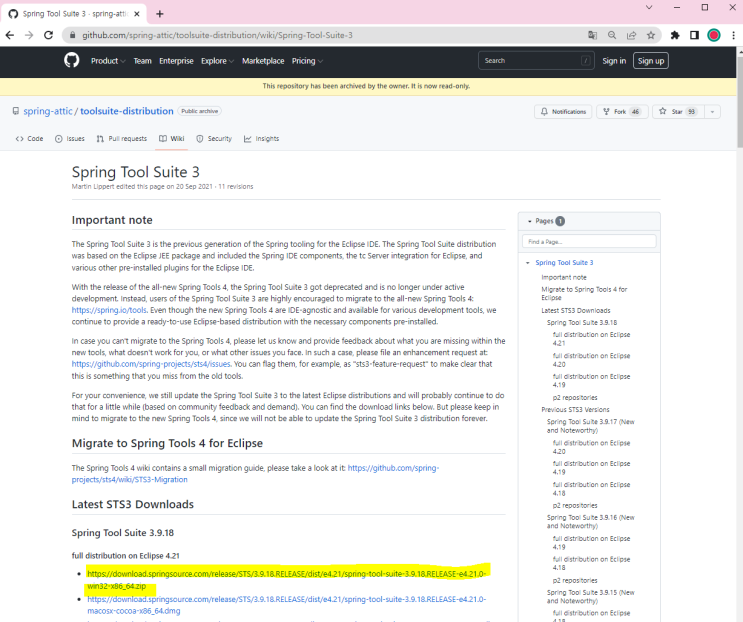Reload the page with browser refresh icon

(49, 34)
